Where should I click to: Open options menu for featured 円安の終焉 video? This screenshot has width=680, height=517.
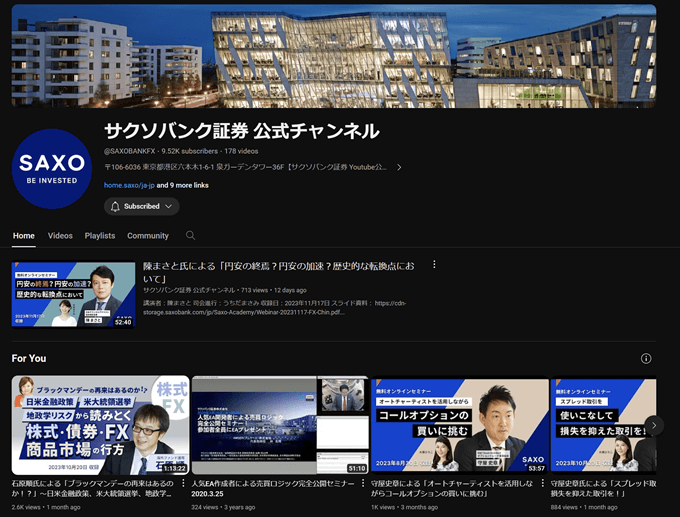coord(434,265)
